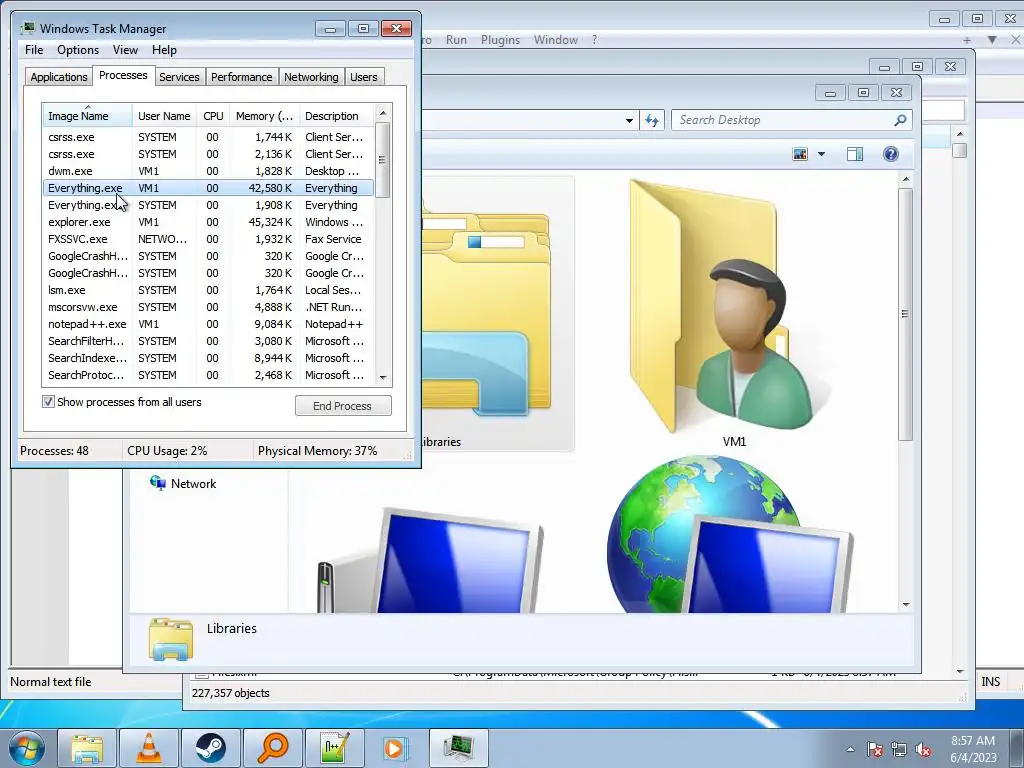Image resolution: width=1024 pixels, height=768 pixels.
Task: Select Everything.exe row owned by SYSTEM
Action: click(x=208, y=205)
